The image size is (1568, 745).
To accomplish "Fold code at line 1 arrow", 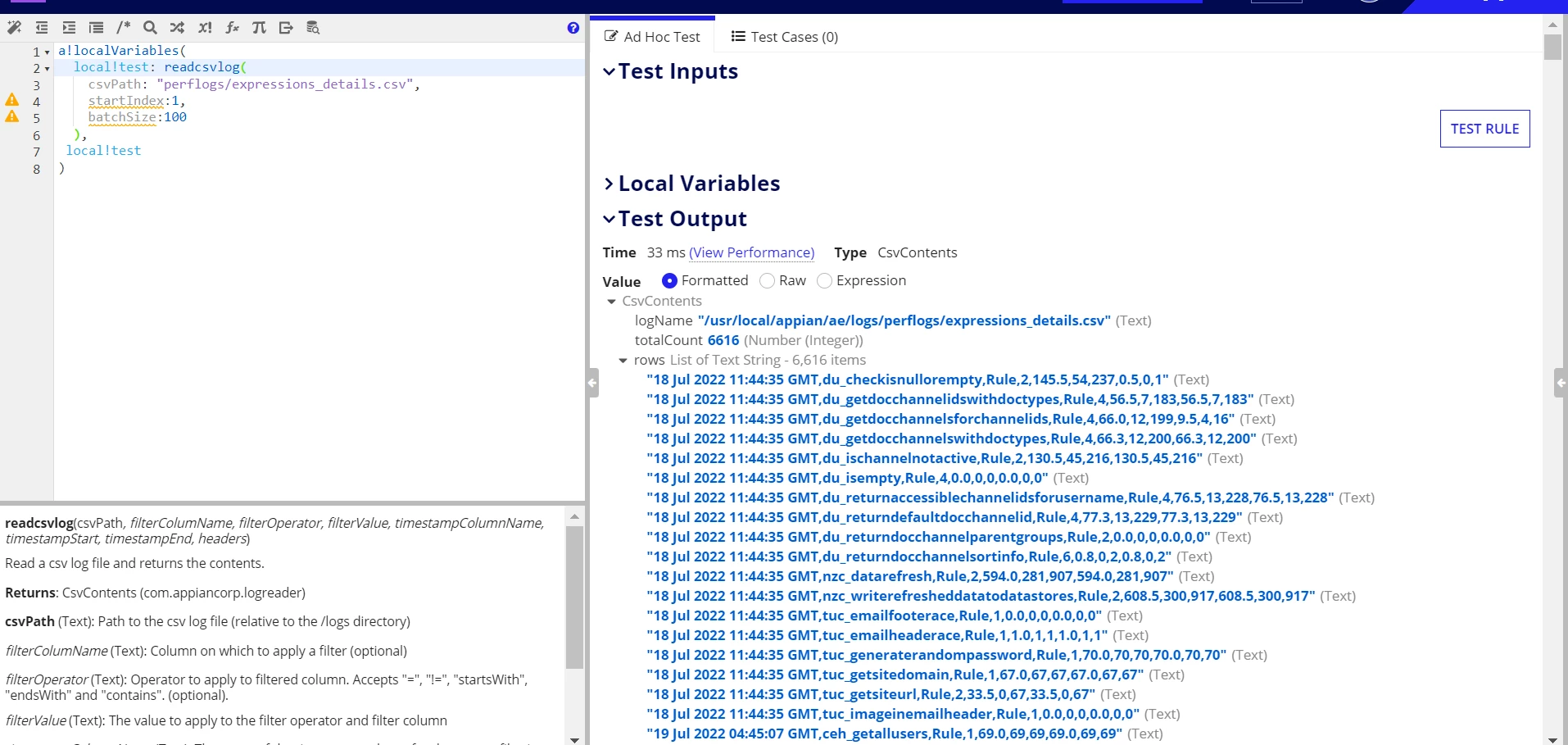I will coord(47,52).
